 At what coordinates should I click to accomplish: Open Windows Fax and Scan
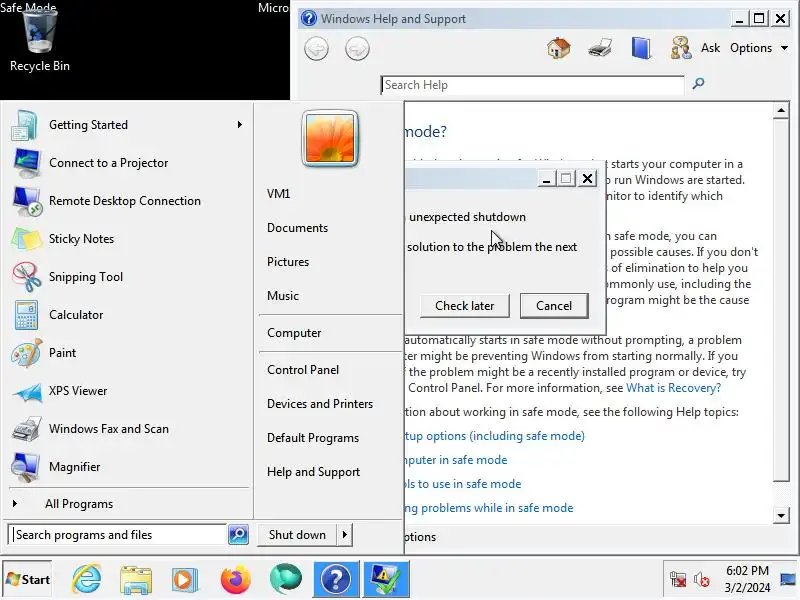tap(109, 429)
